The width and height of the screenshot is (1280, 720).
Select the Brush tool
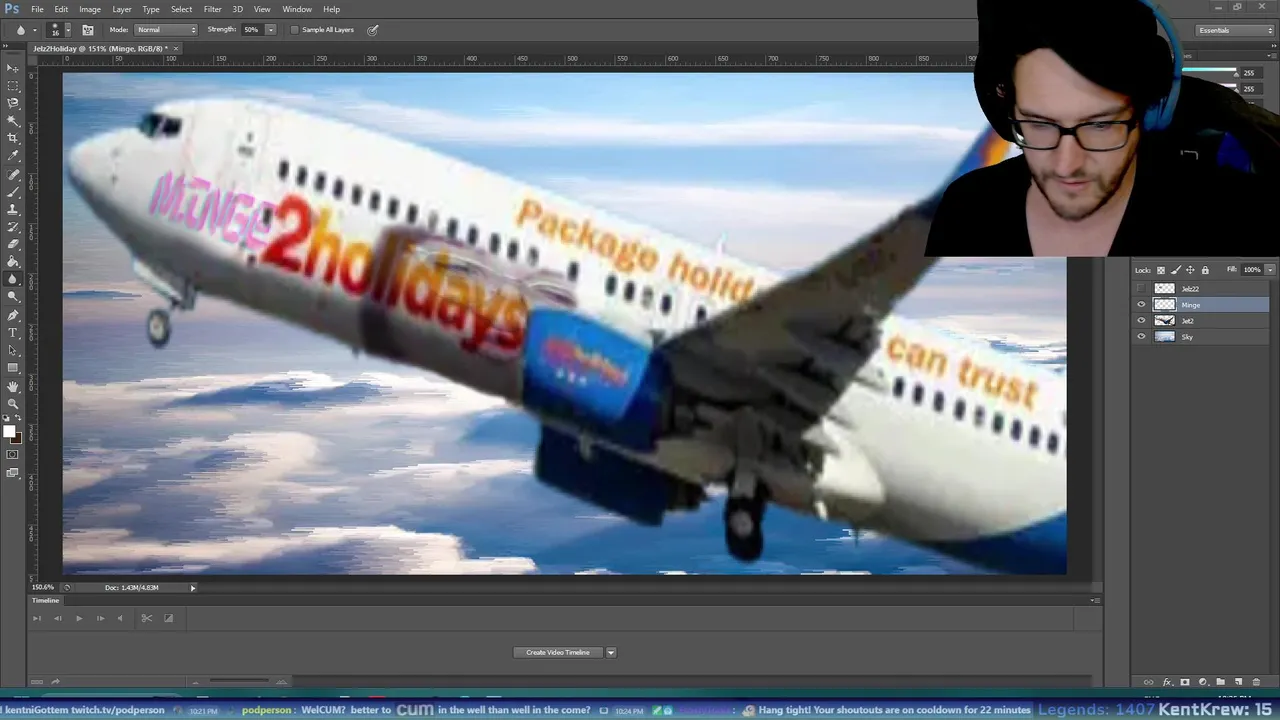pos(13,191)
